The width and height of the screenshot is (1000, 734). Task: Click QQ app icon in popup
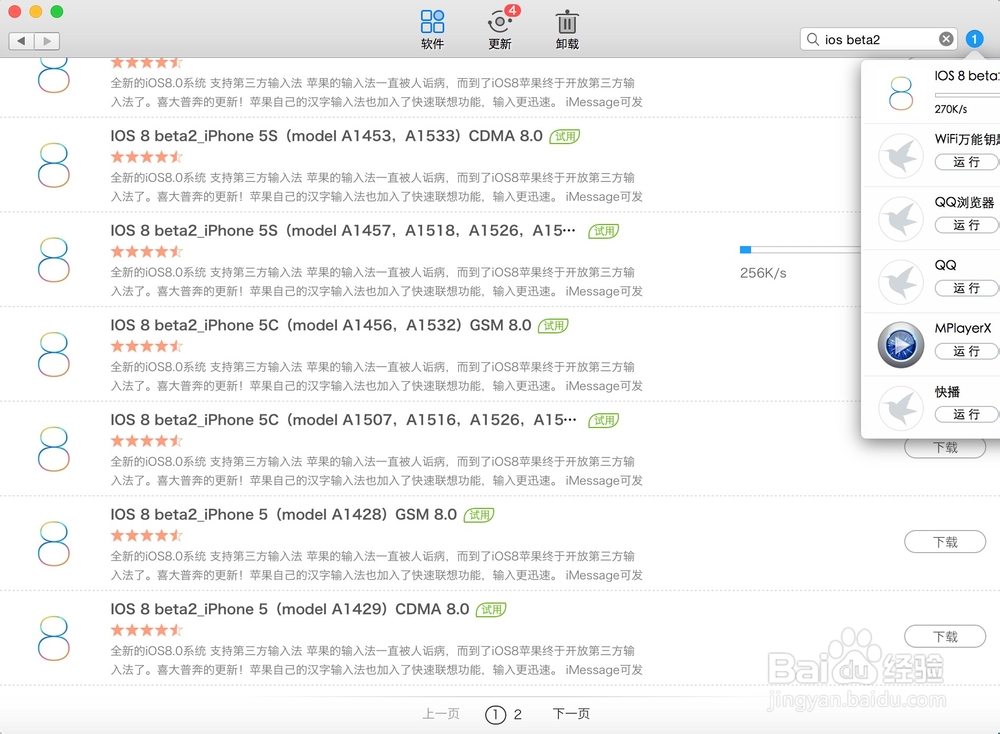tap(901, 282)
